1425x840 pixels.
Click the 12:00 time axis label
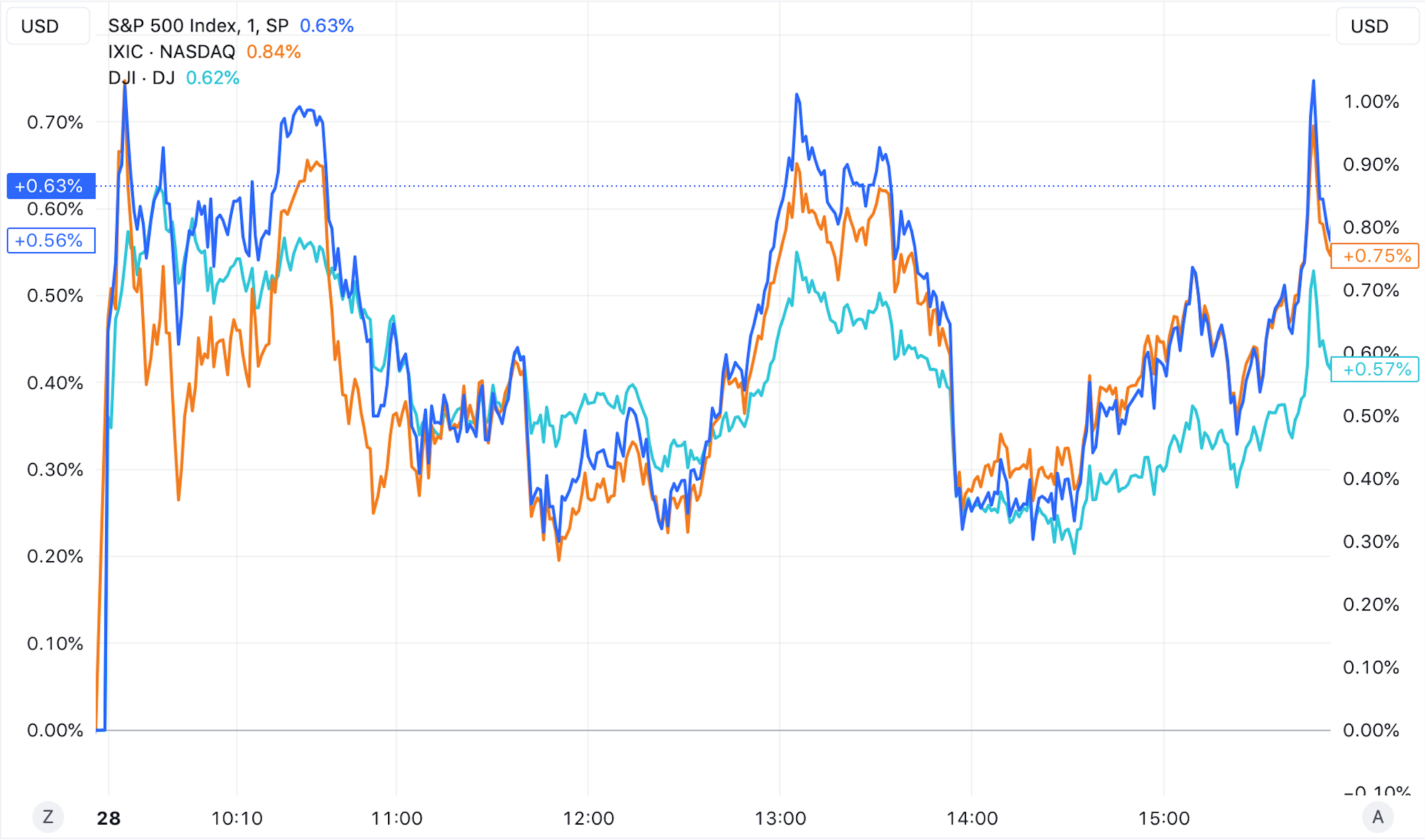(589, 818)
